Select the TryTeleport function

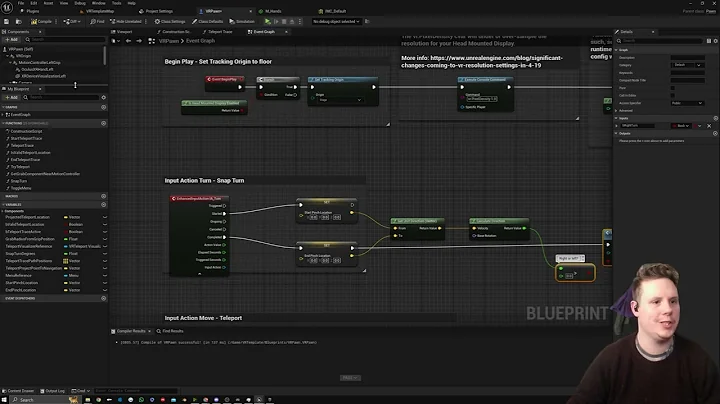[20, 167]
